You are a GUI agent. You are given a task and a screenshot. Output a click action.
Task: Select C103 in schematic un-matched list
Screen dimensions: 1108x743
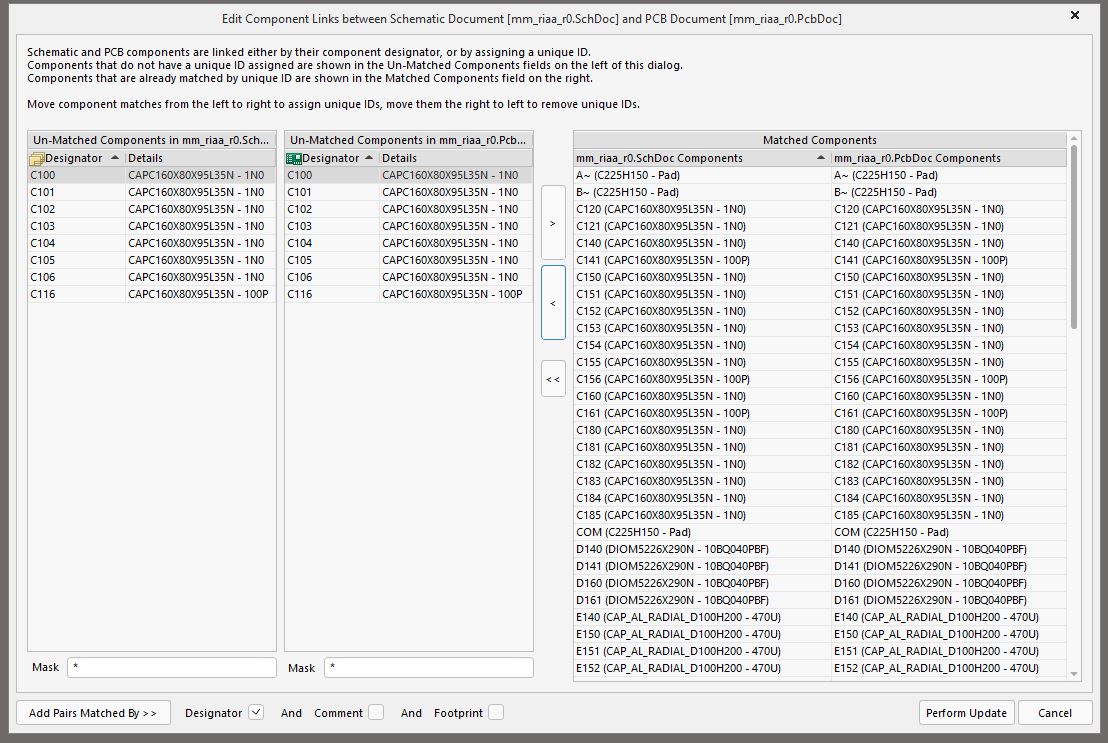[151, 226]
